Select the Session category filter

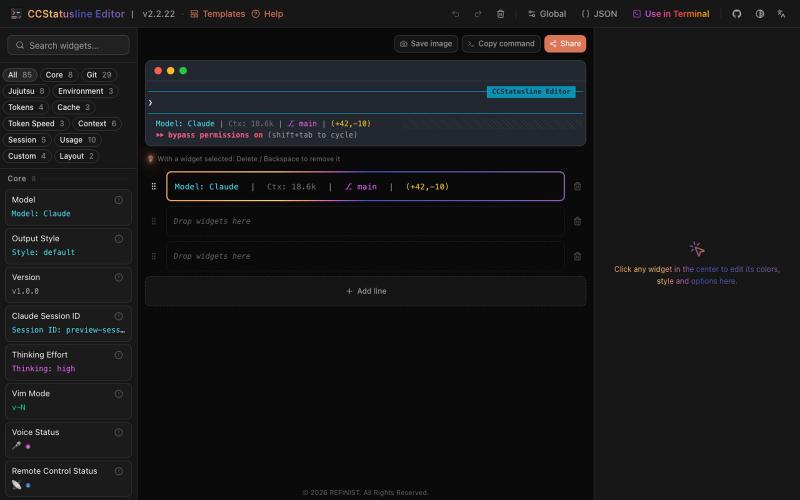[27, 140]
